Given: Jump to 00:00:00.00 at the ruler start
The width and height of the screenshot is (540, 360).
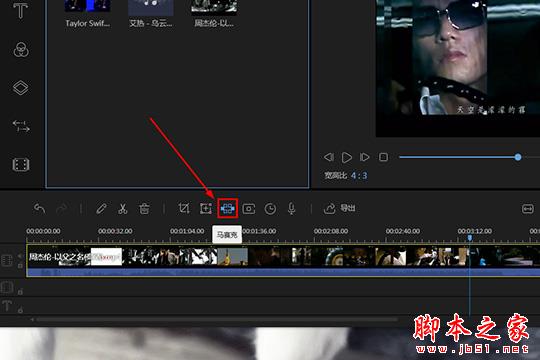Looking at the screenshot, I should [43, 231].
